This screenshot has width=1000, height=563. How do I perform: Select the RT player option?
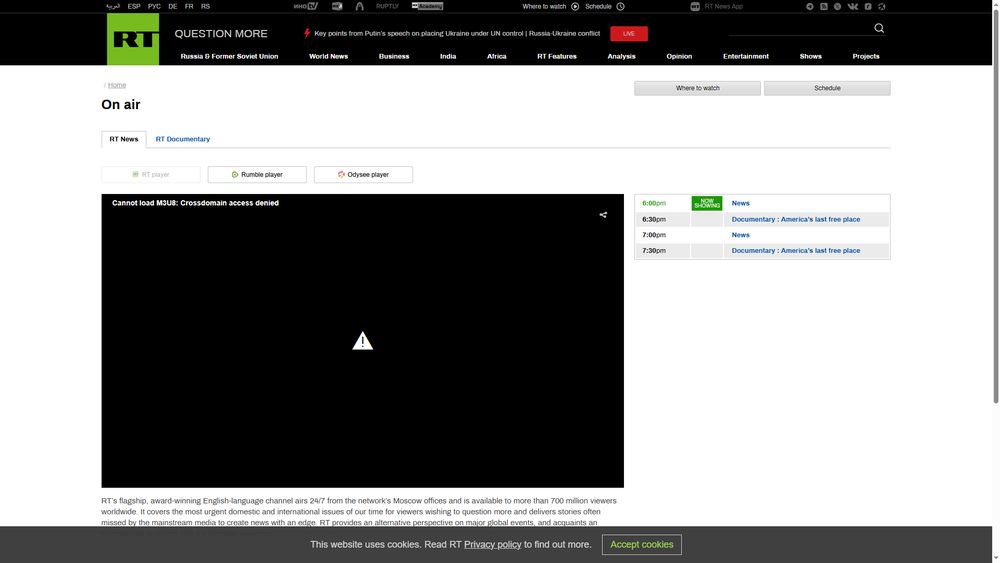point(151,175)
